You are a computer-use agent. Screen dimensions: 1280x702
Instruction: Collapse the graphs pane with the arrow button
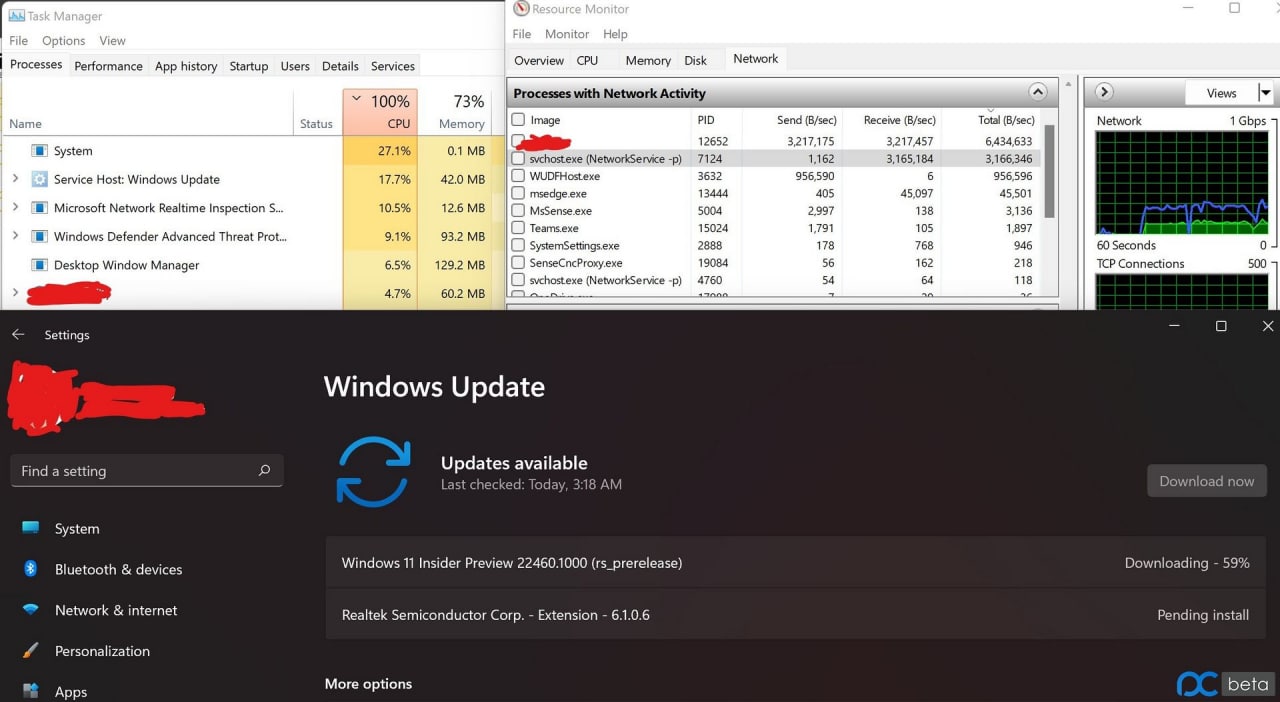(x=1104, y=92)
